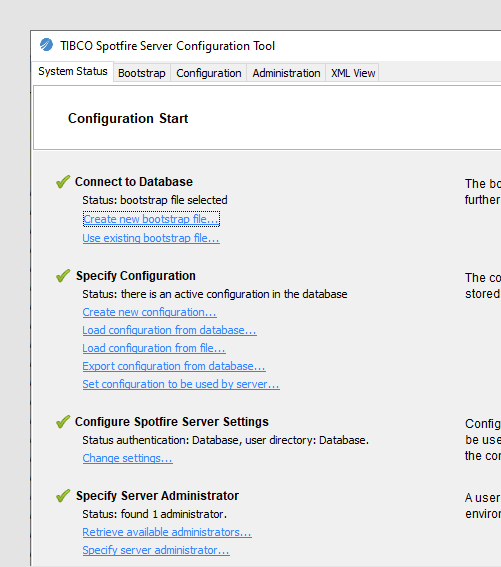Click Set configuration to be used by server
The image size is (501, 567).
[x=181, y=384]
